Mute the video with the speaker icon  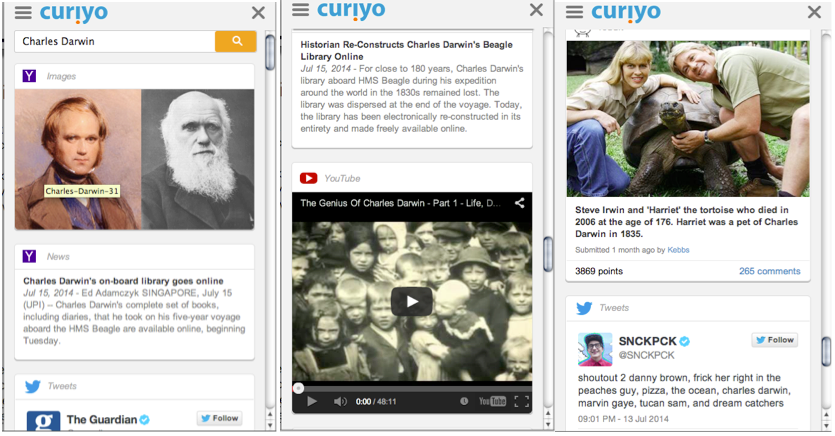point(340,401)
